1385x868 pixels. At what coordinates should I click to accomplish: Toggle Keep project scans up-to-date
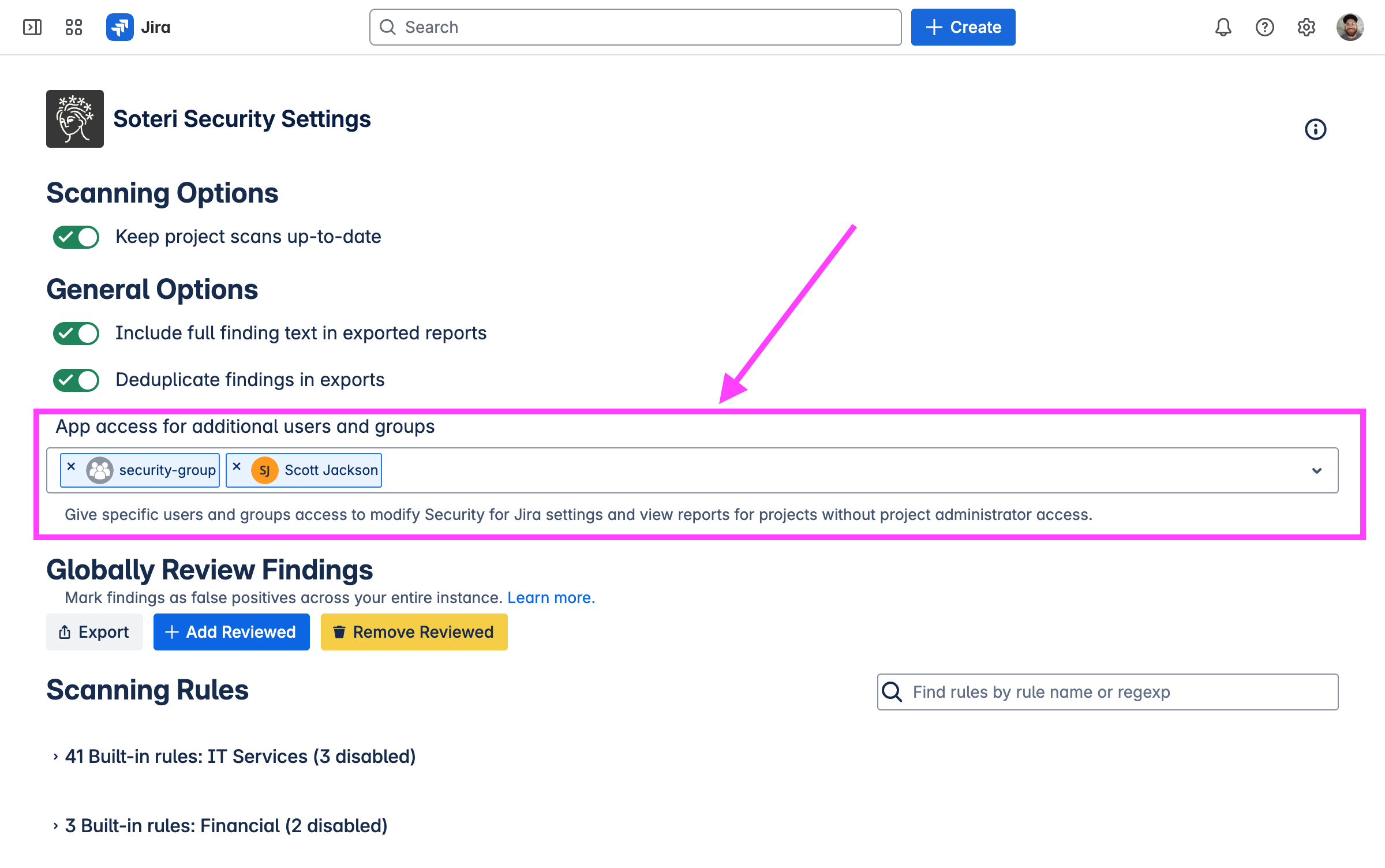[x=76, y=237]
